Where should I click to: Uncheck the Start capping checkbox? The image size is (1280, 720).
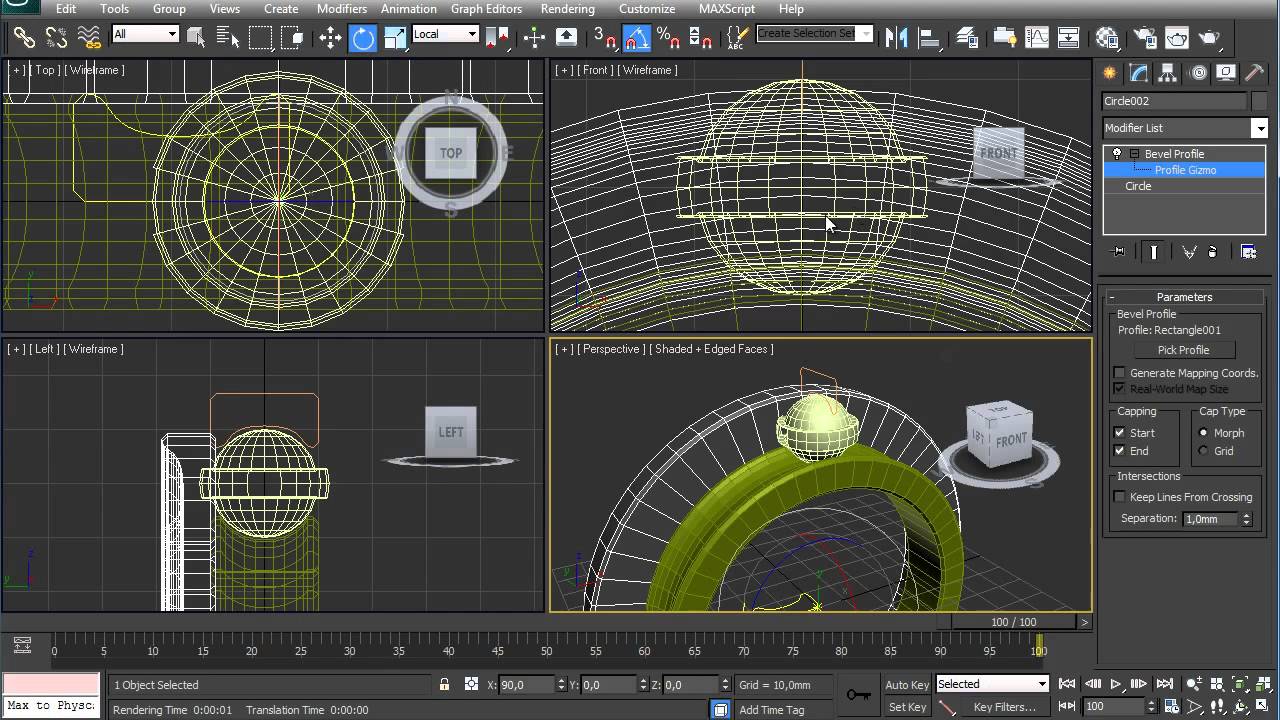tap(1119, 433)
